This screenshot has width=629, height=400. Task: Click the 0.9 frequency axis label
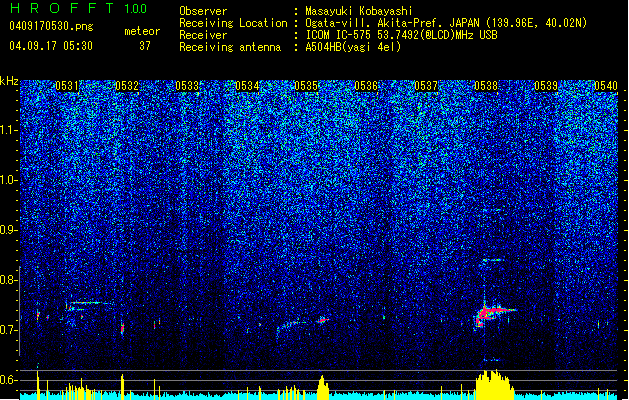(x=9, y=230)
